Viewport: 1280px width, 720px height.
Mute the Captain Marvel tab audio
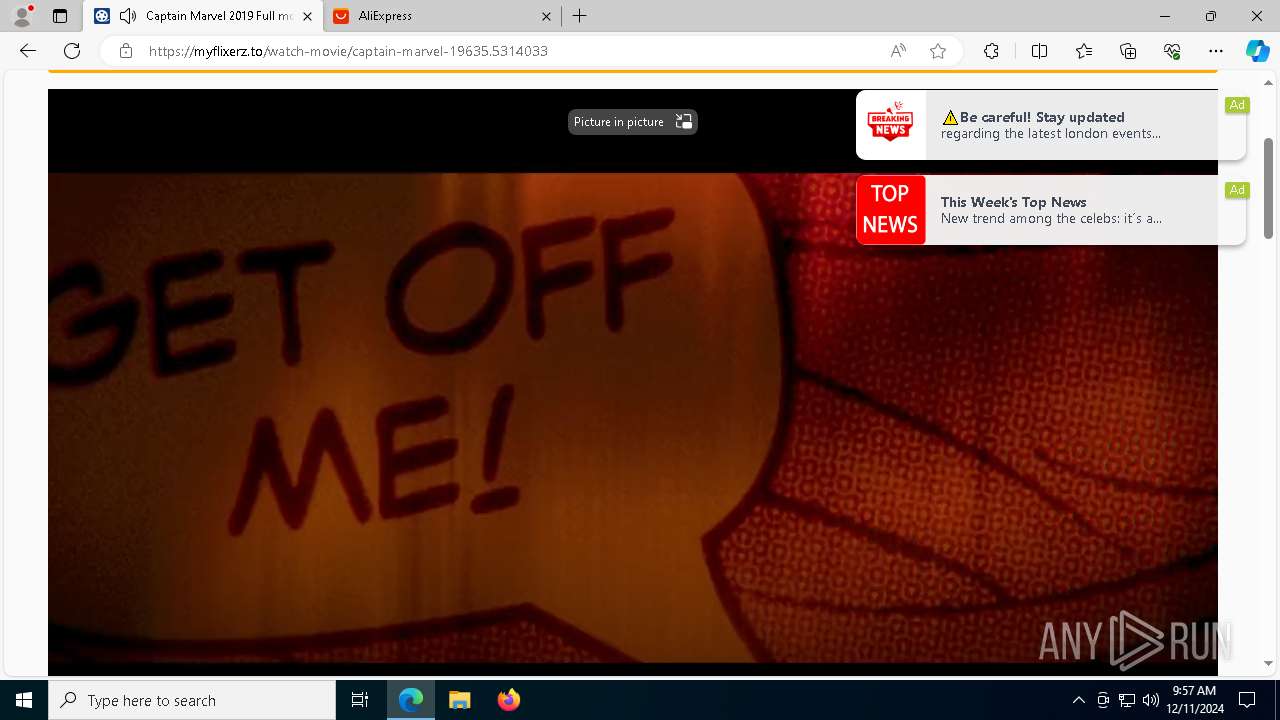click(x=128, y=16)
